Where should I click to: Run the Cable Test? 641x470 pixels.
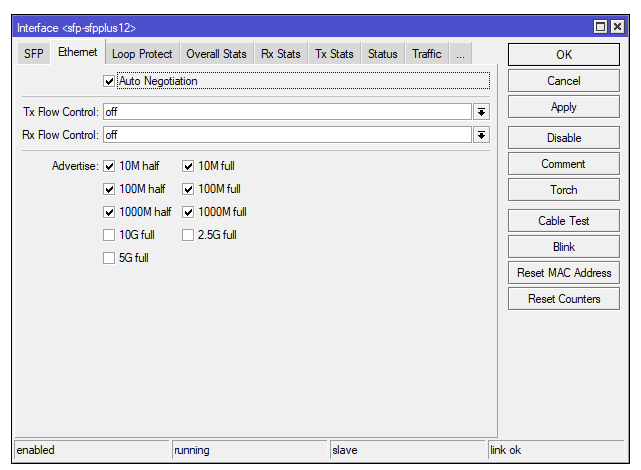click(x=564, y=221)
